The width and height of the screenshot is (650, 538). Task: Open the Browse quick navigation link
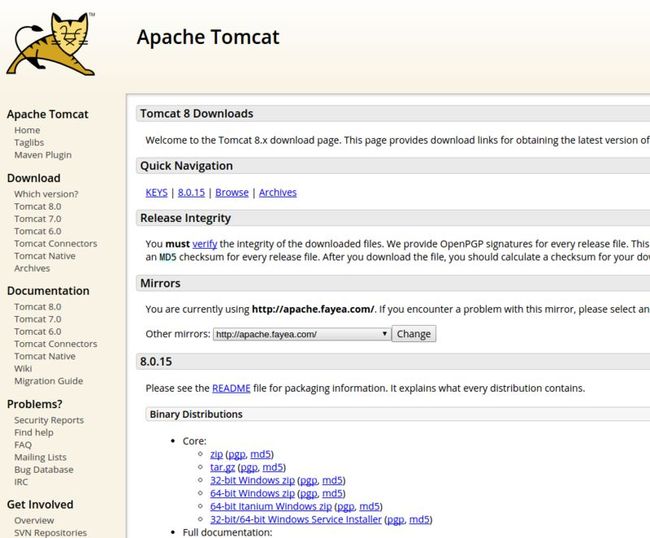click(232, 193)
